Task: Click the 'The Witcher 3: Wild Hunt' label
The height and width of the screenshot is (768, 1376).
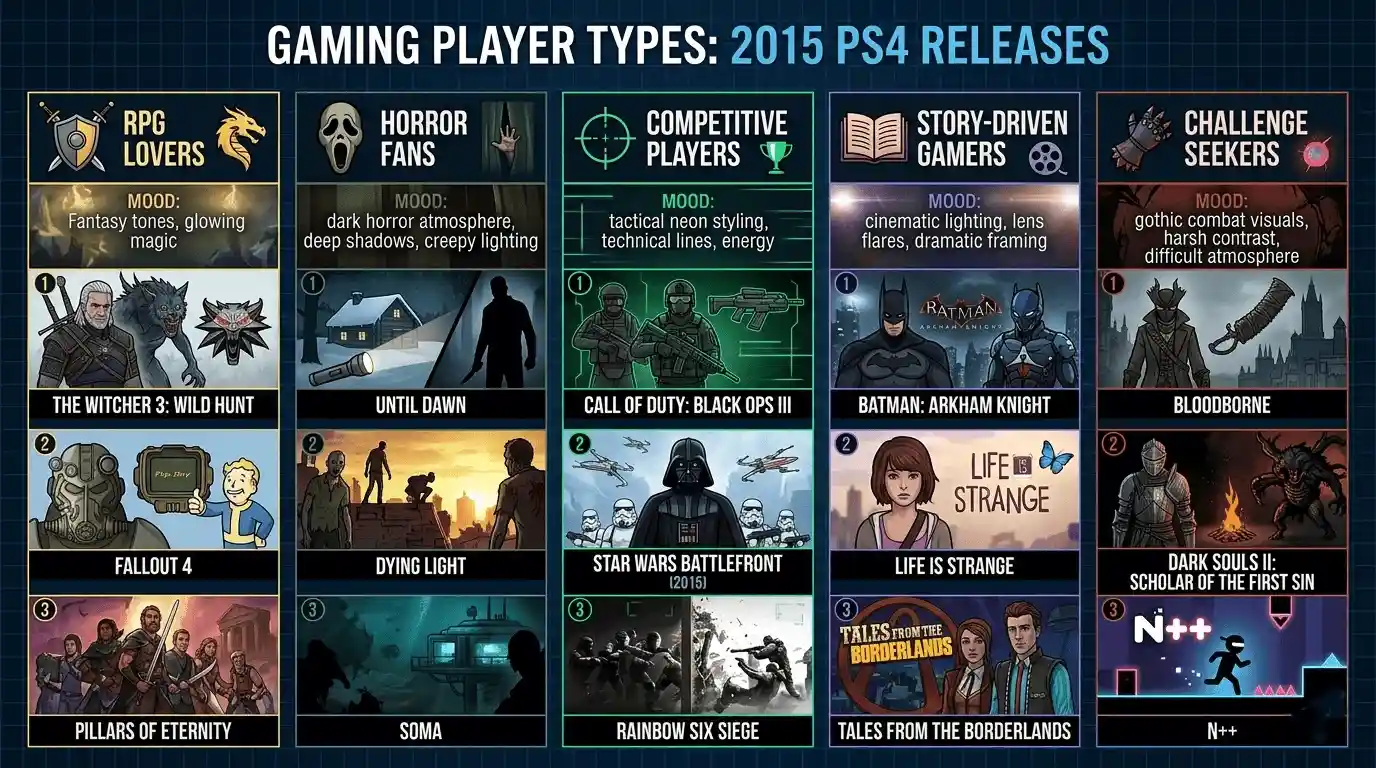Action: (x=153, y=405)
